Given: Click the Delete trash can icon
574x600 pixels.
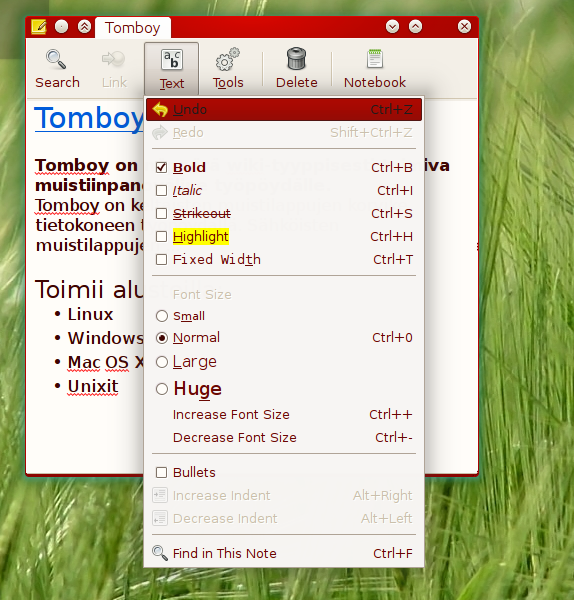Looking at the screenshot, I should click(x=296, y=59).
